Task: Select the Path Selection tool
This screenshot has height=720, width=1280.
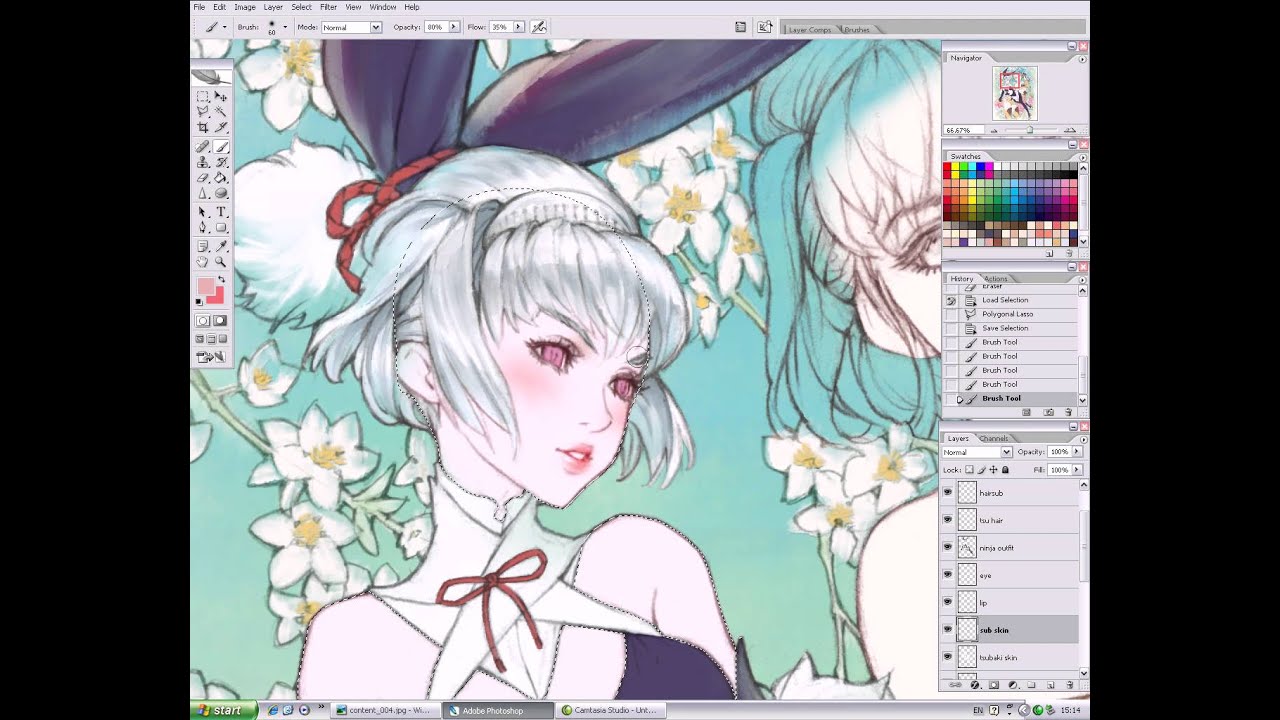Action: point(203,212)
